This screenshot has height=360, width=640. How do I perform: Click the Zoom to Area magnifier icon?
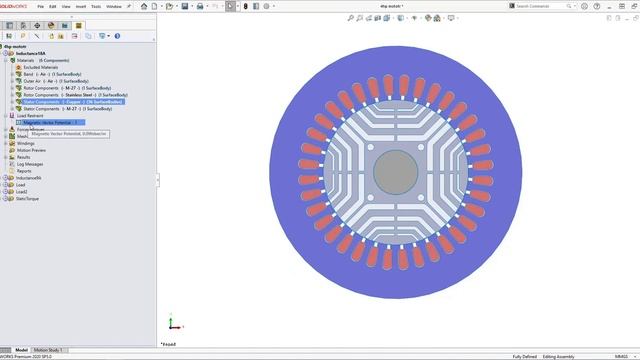pos(359,18)
